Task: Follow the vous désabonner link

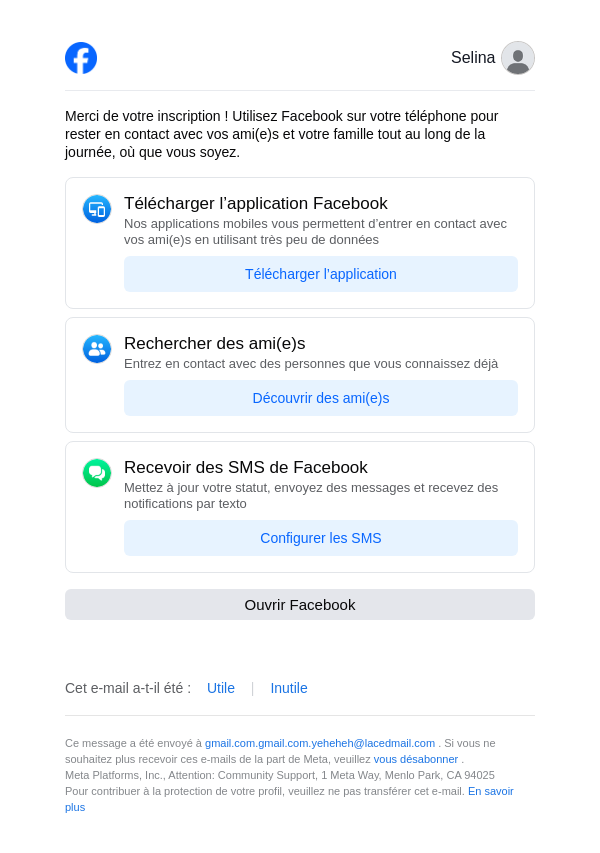Action: tap(416, 759)
